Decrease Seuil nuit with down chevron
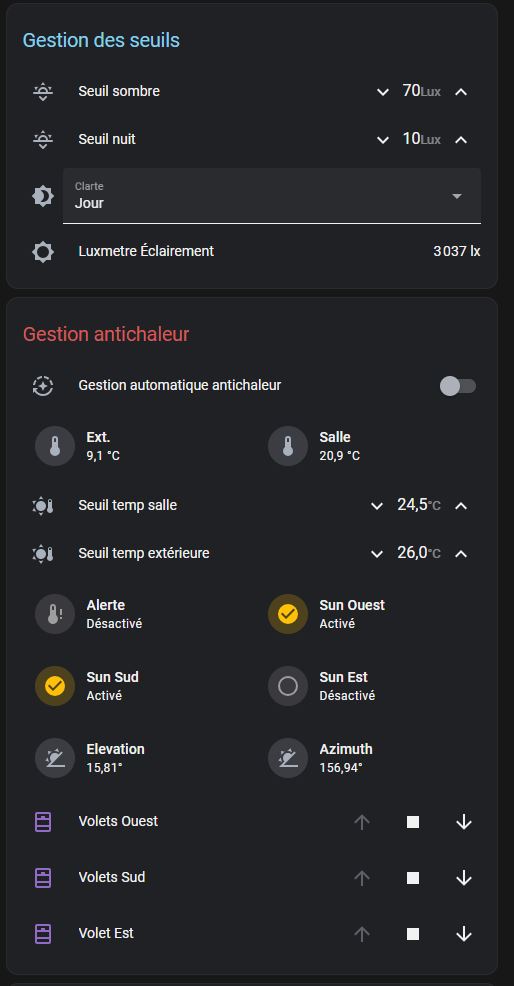514x986 pixels. [383, 140]
